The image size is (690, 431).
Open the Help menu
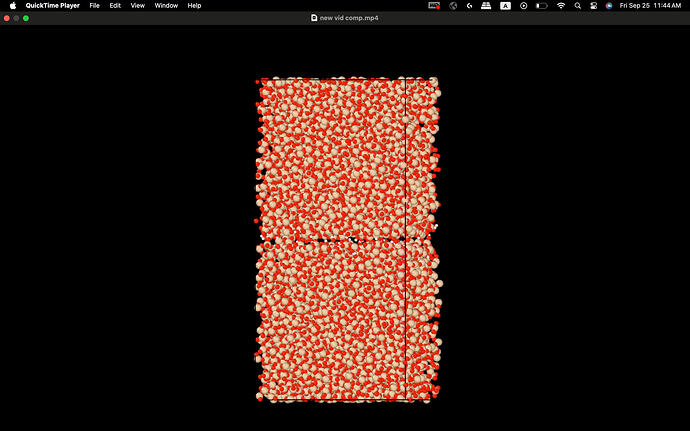pos(195,6)
